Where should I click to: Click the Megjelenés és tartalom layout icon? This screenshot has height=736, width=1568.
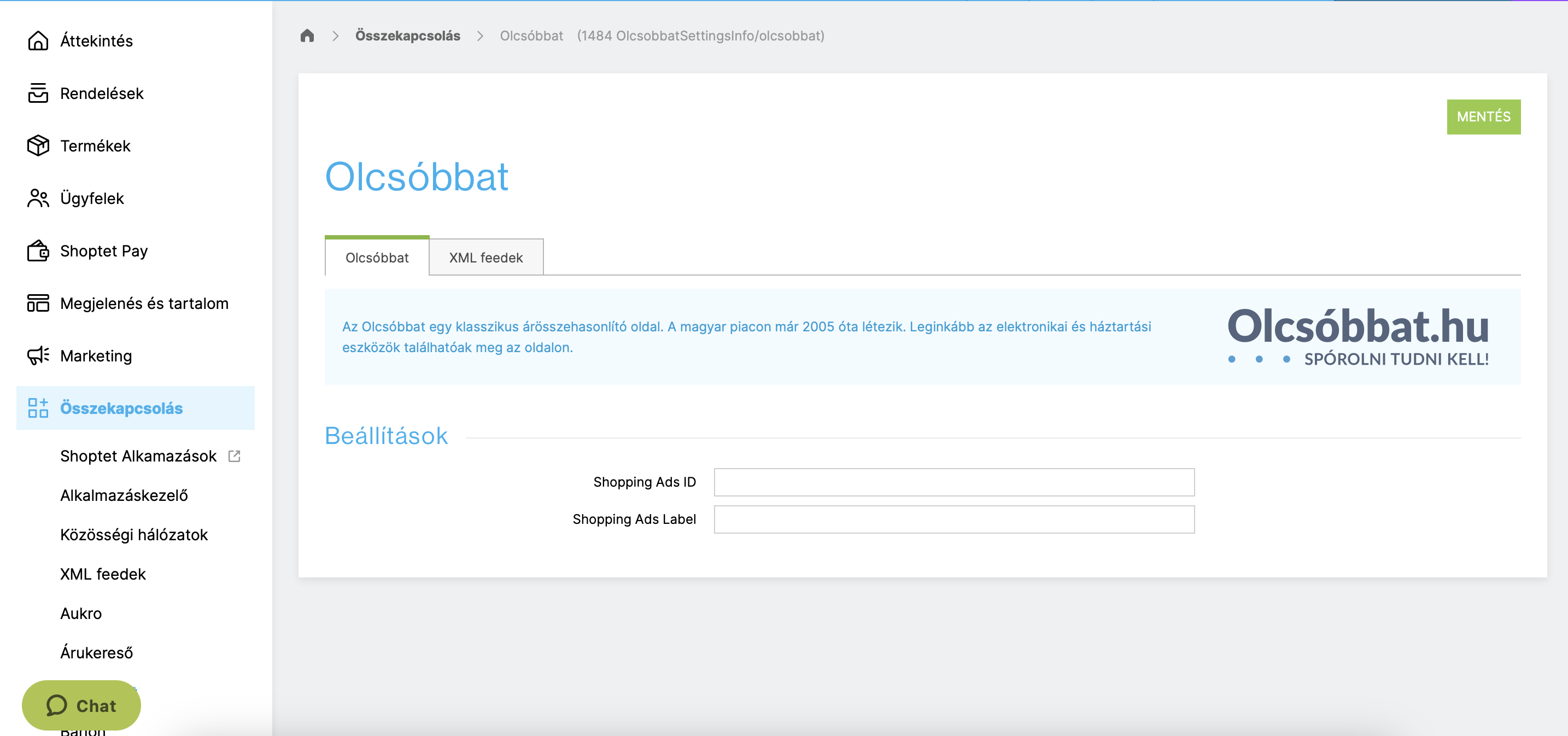38,303
